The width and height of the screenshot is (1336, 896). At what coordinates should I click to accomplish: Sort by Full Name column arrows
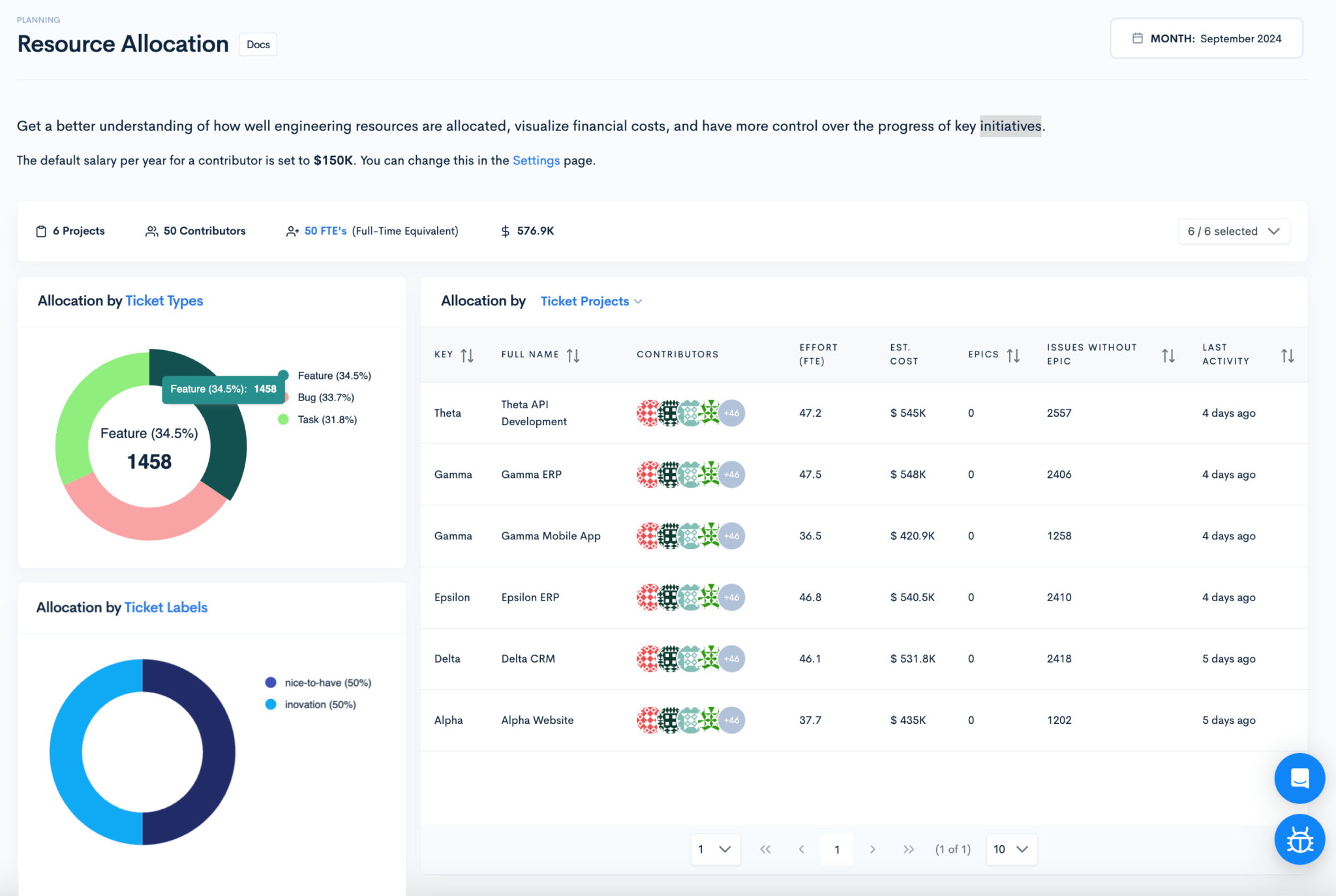click(573, 355)
